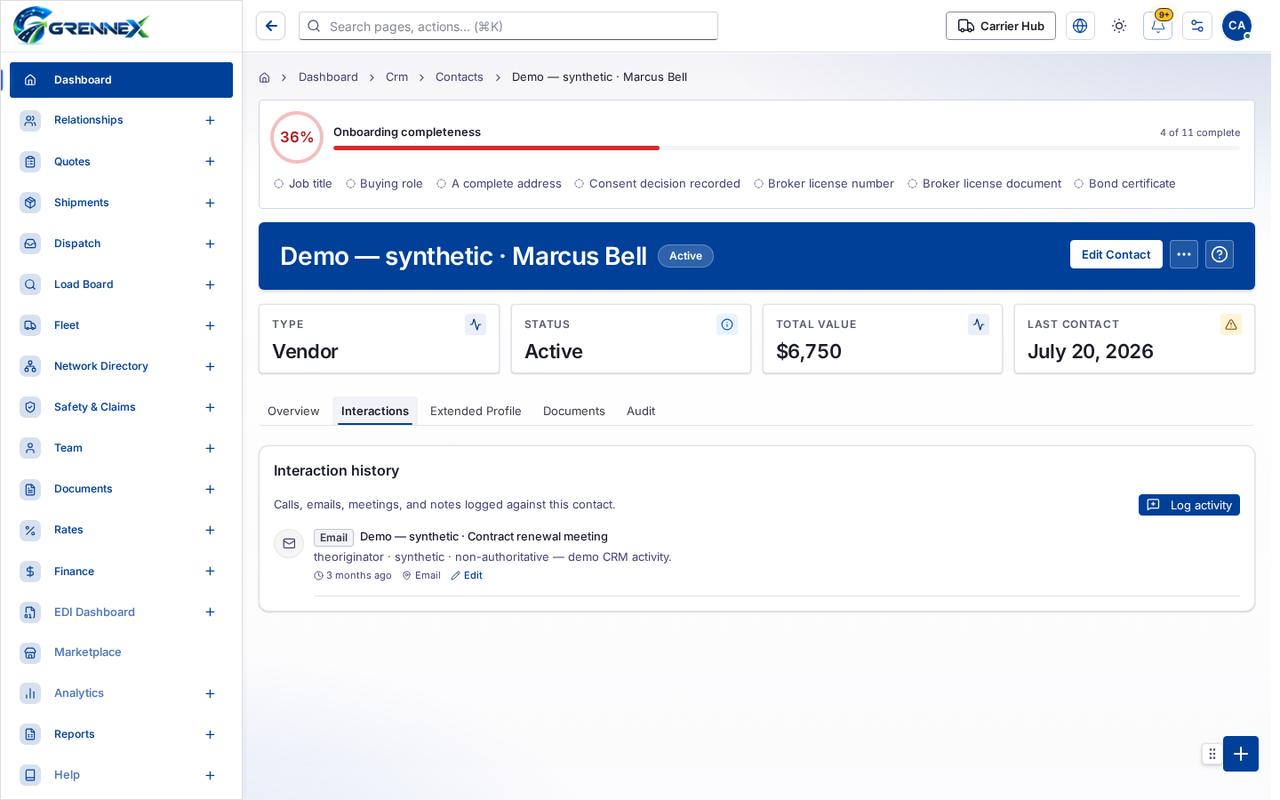1280x800 pixels.
Task: Switch to the Extended Profile tab
Action: click(476, 411)
